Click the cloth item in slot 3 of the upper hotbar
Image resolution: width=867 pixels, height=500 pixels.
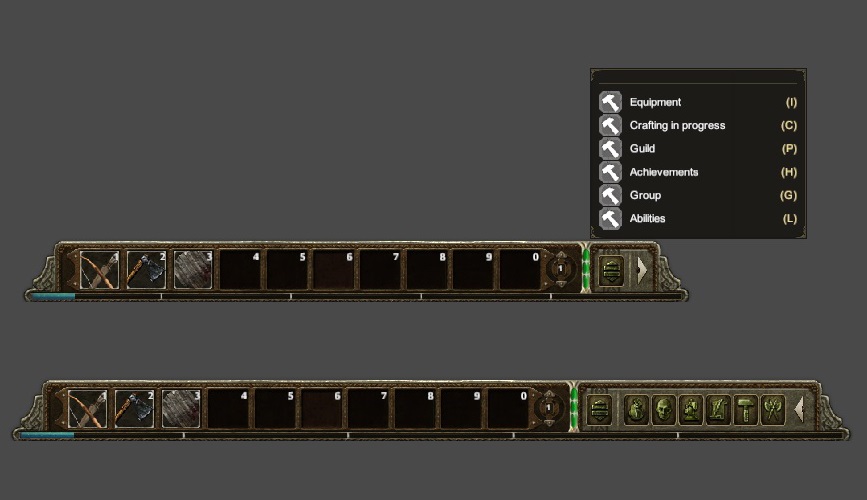(x=193, y=270)
